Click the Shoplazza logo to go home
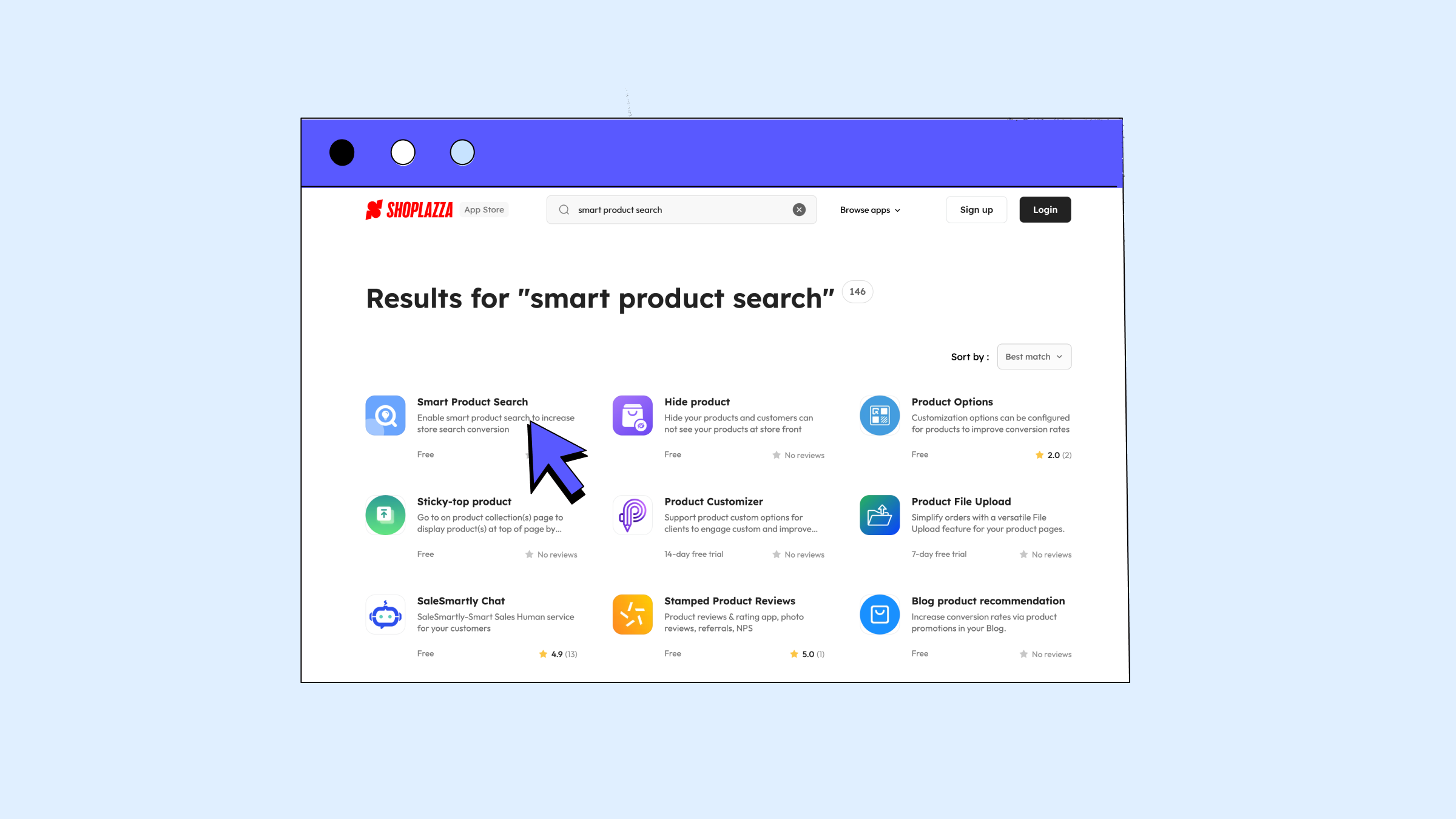Screen dimensions: 1456x819 tap(410, 209)
